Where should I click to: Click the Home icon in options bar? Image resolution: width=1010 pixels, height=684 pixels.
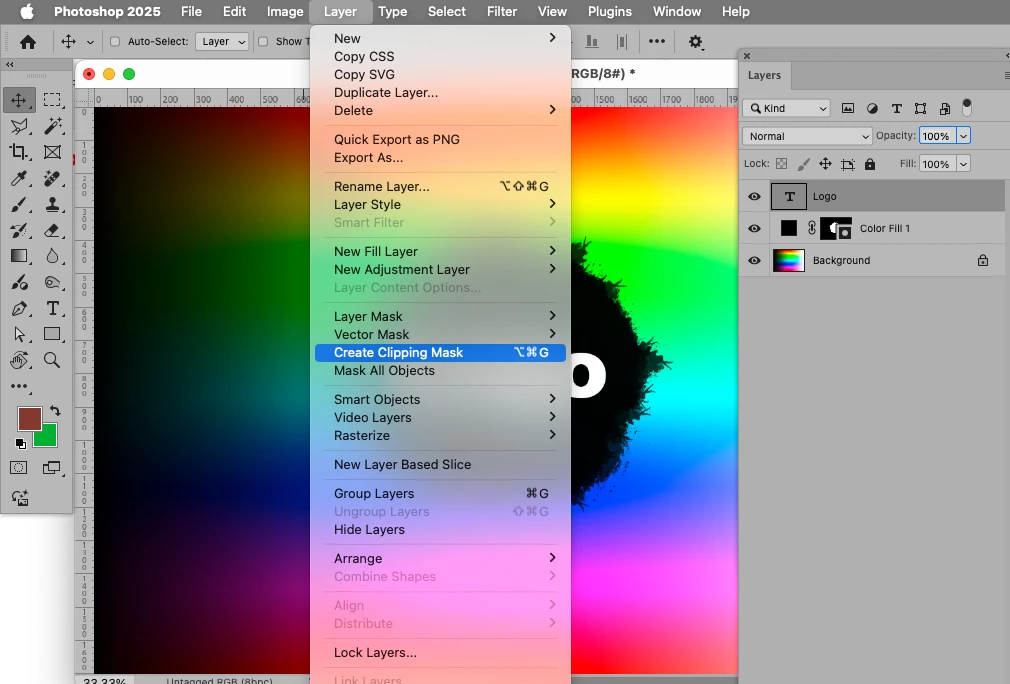point(28,42)
